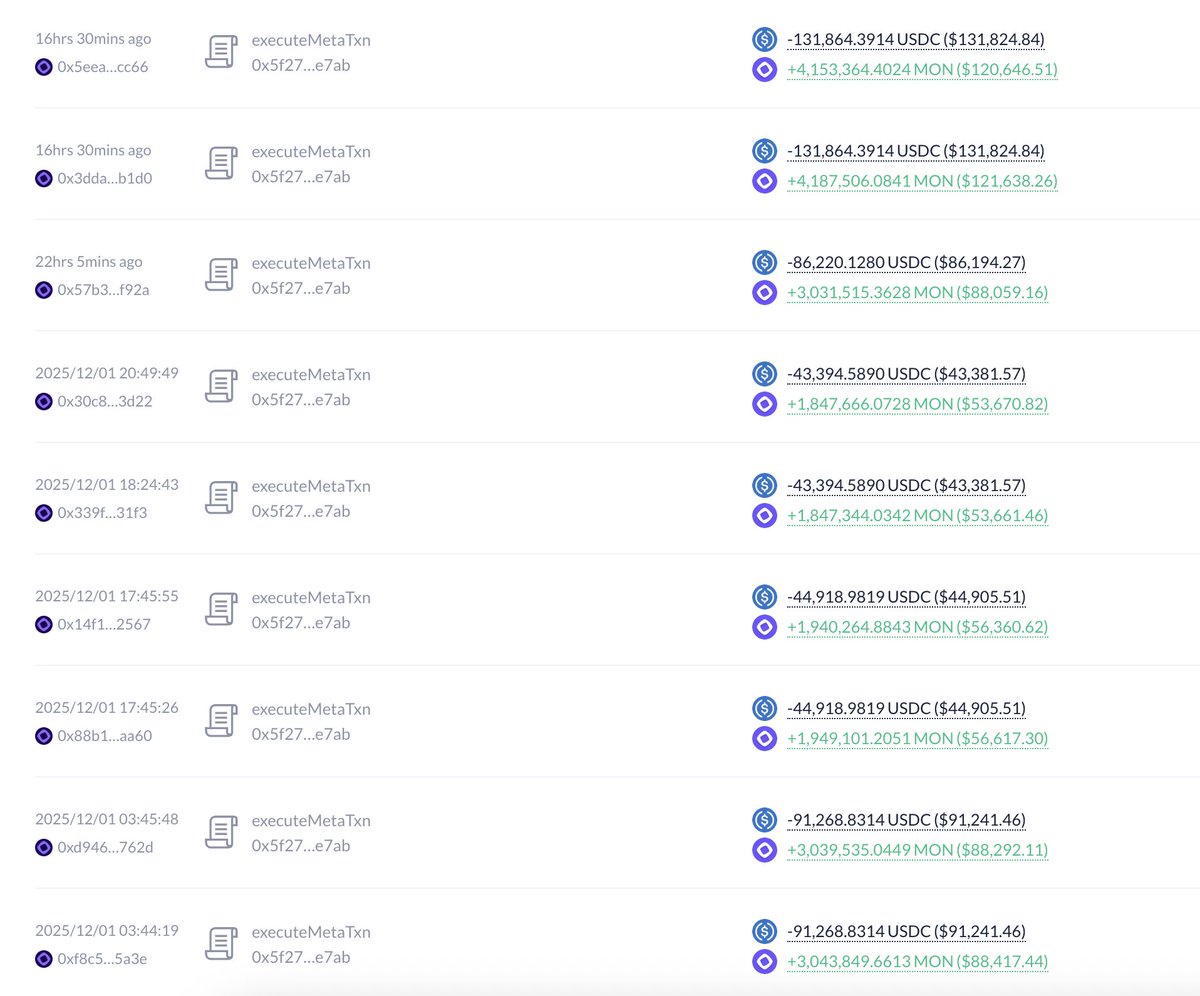Click the MON token icon next to +1,949,101.2051 MON
This screenshot has width=1200, height=996.
764,739
